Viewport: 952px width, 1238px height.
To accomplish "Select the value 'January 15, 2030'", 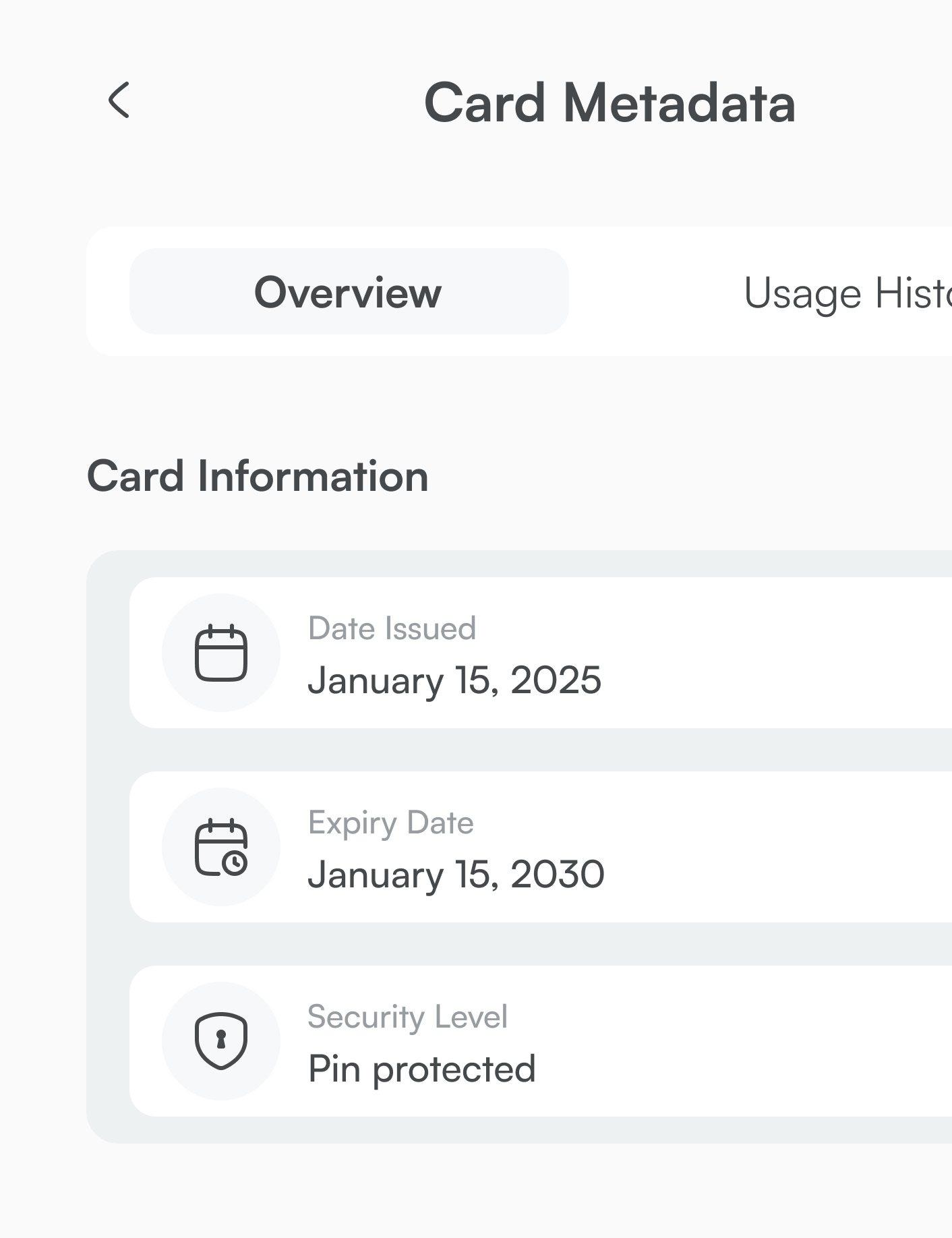I will point(456,874).
